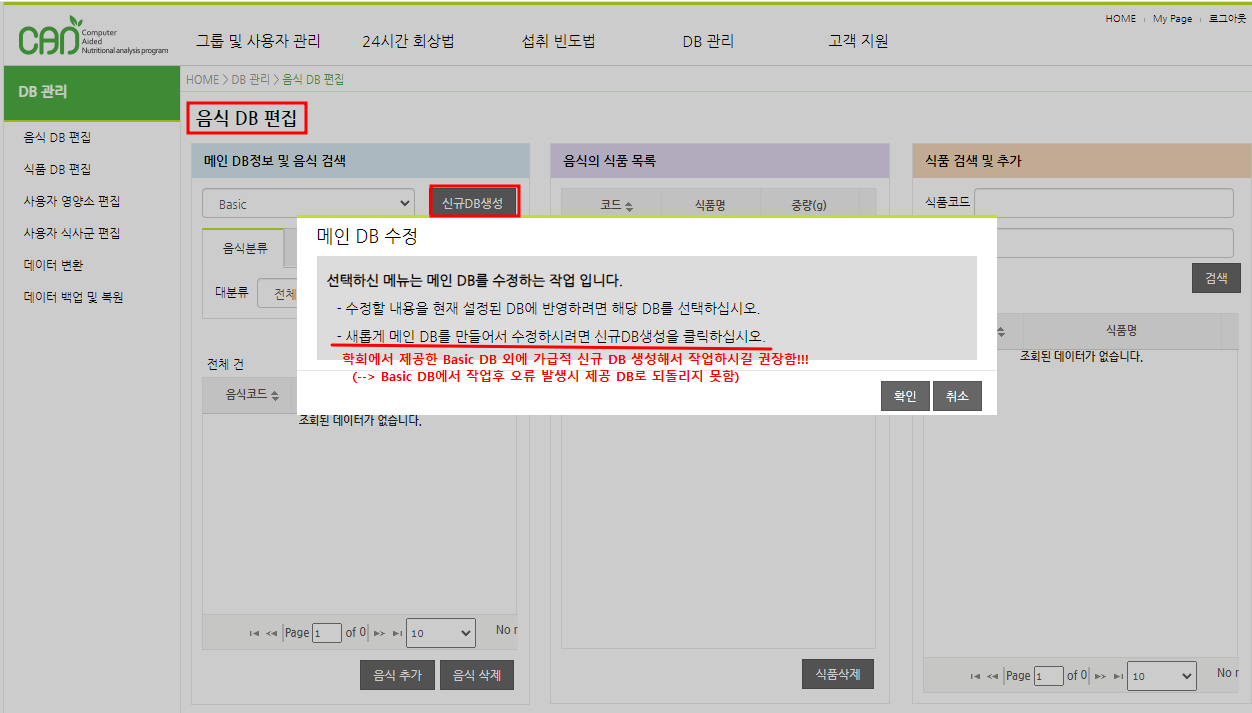The height and width of the screenshot is (713, 1252).
Task: Go to last page in food list pager
Action: point(397,633)
